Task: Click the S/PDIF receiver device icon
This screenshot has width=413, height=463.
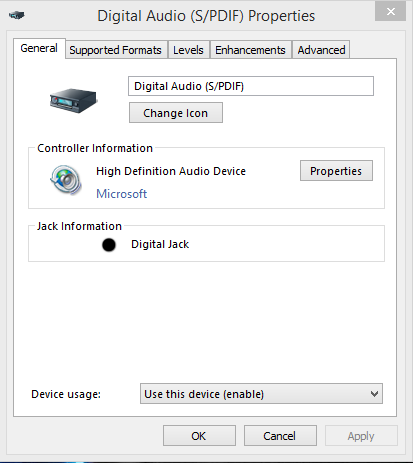Action: click(x=73, y=100)
